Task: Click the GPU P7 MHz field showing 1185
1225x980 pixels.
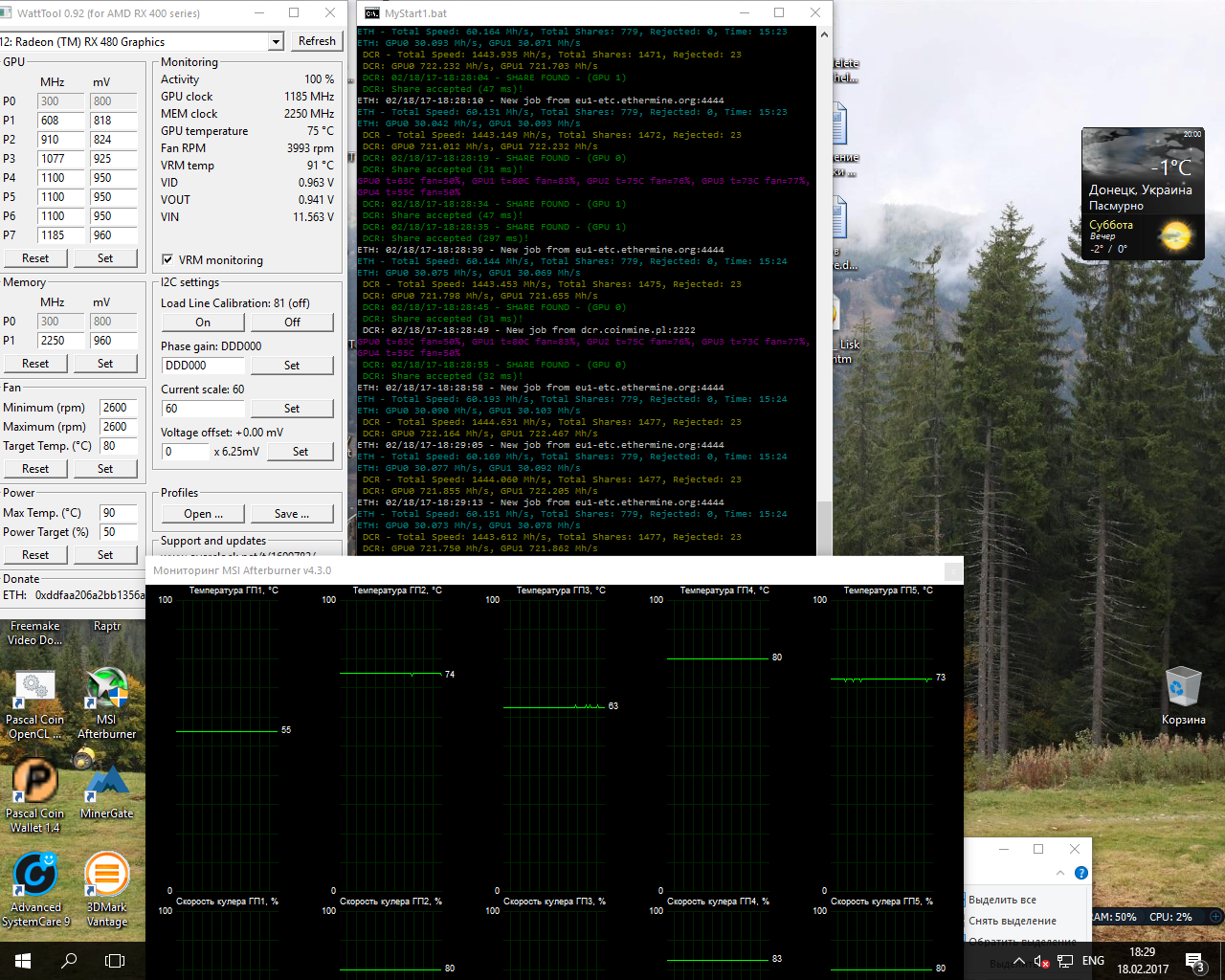Action: coord(62,235)
